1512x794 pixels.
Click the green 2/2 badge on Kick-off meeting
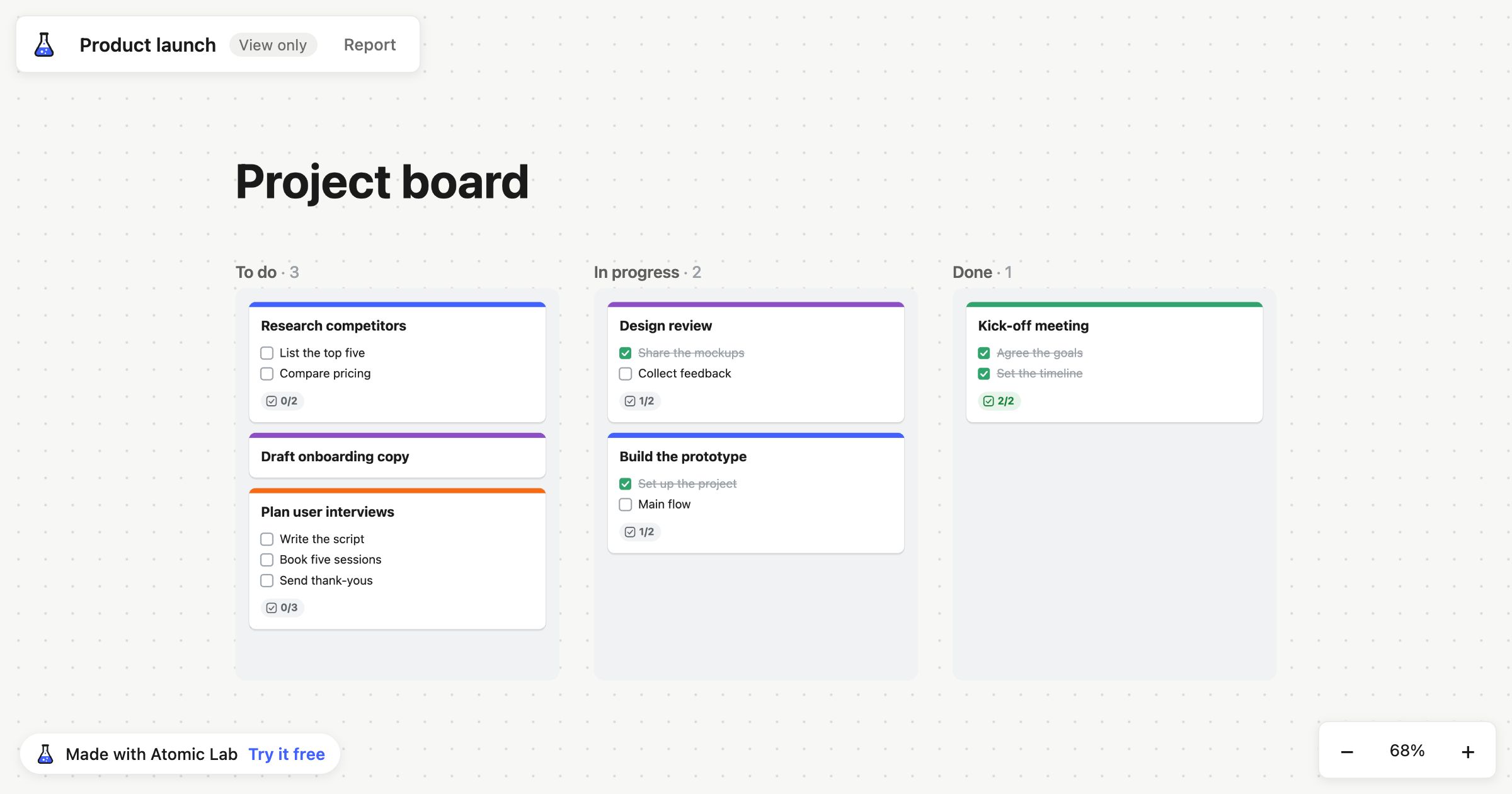click(x=999, y=401)
